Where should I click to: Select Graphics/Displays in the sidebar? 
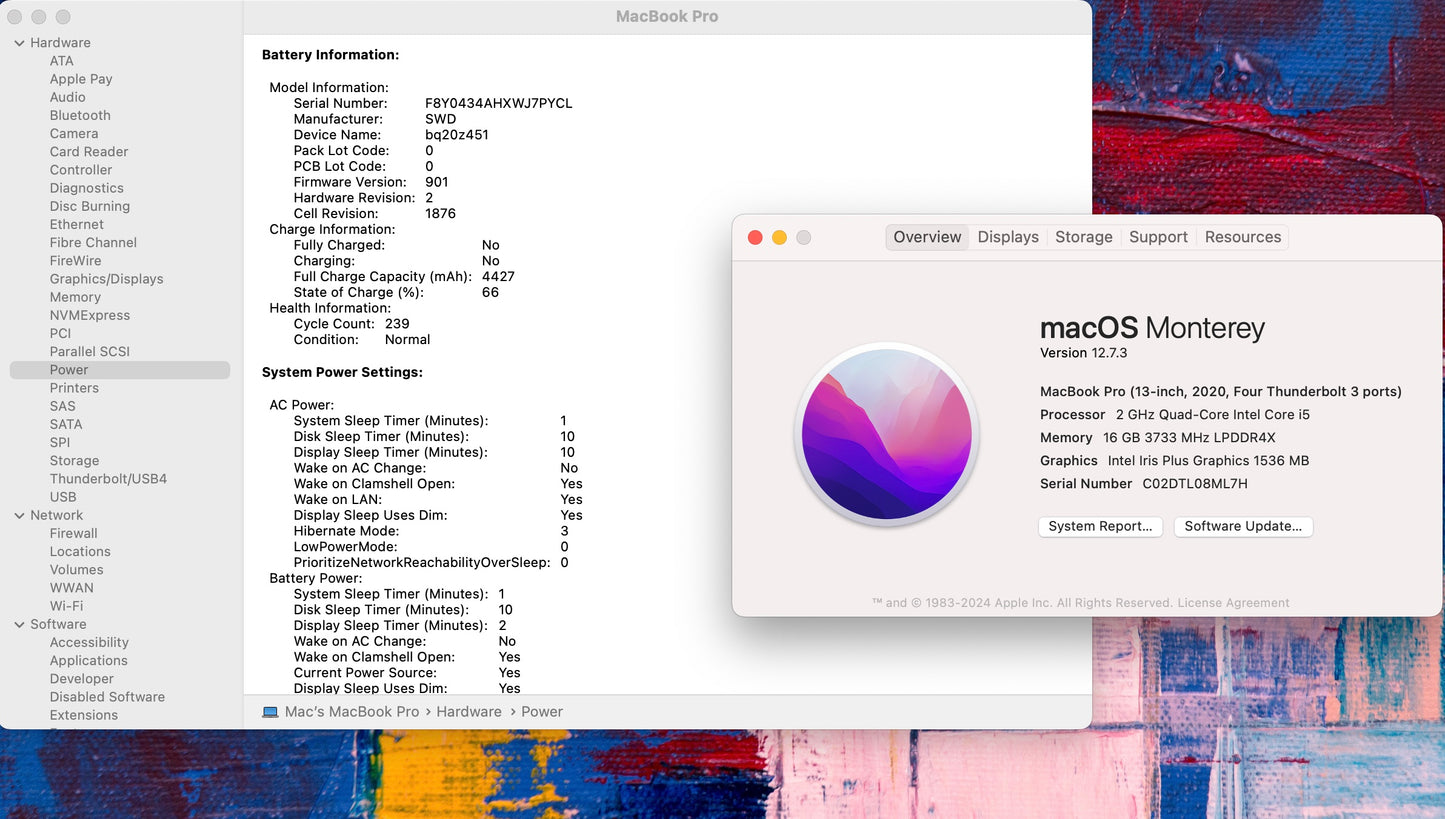(x=106, y=279)
